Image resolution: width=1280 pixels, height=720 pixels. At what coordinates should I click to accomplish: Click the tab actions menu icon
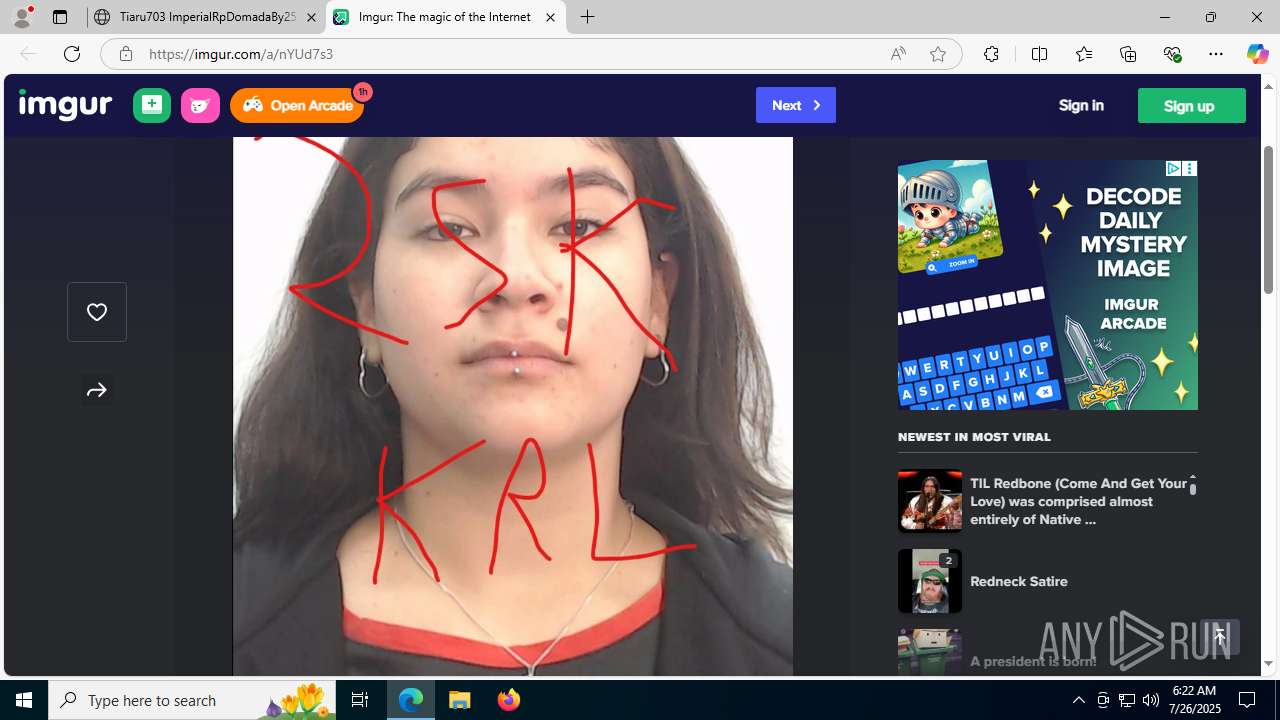pyautogui.click(x=60, y=17)
